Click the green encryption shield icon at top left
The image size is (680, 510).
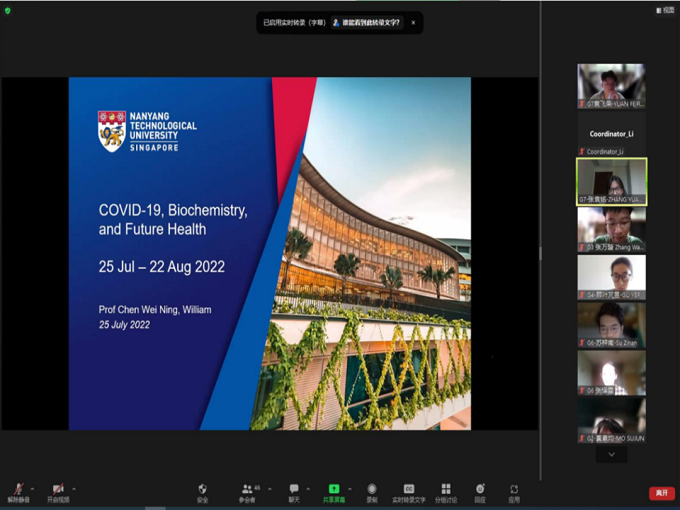tap(8, 10)
